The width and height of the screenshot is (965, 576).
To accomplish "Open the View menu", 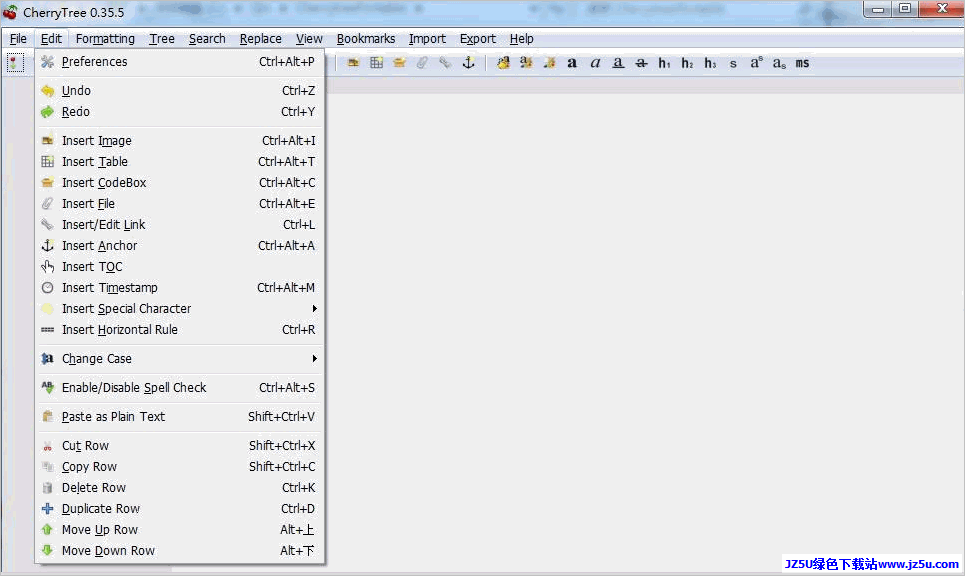I will coord(309,39).
